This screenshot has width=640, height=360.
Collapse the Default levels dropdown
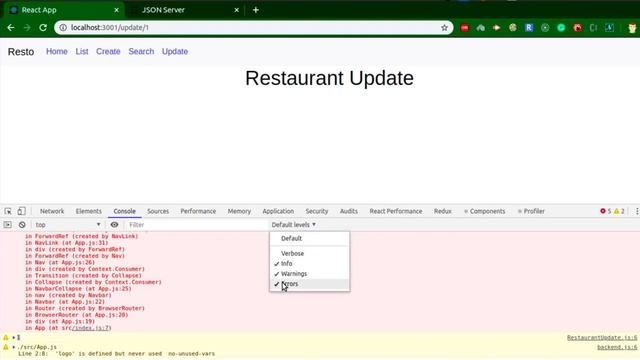click(293, 224)
